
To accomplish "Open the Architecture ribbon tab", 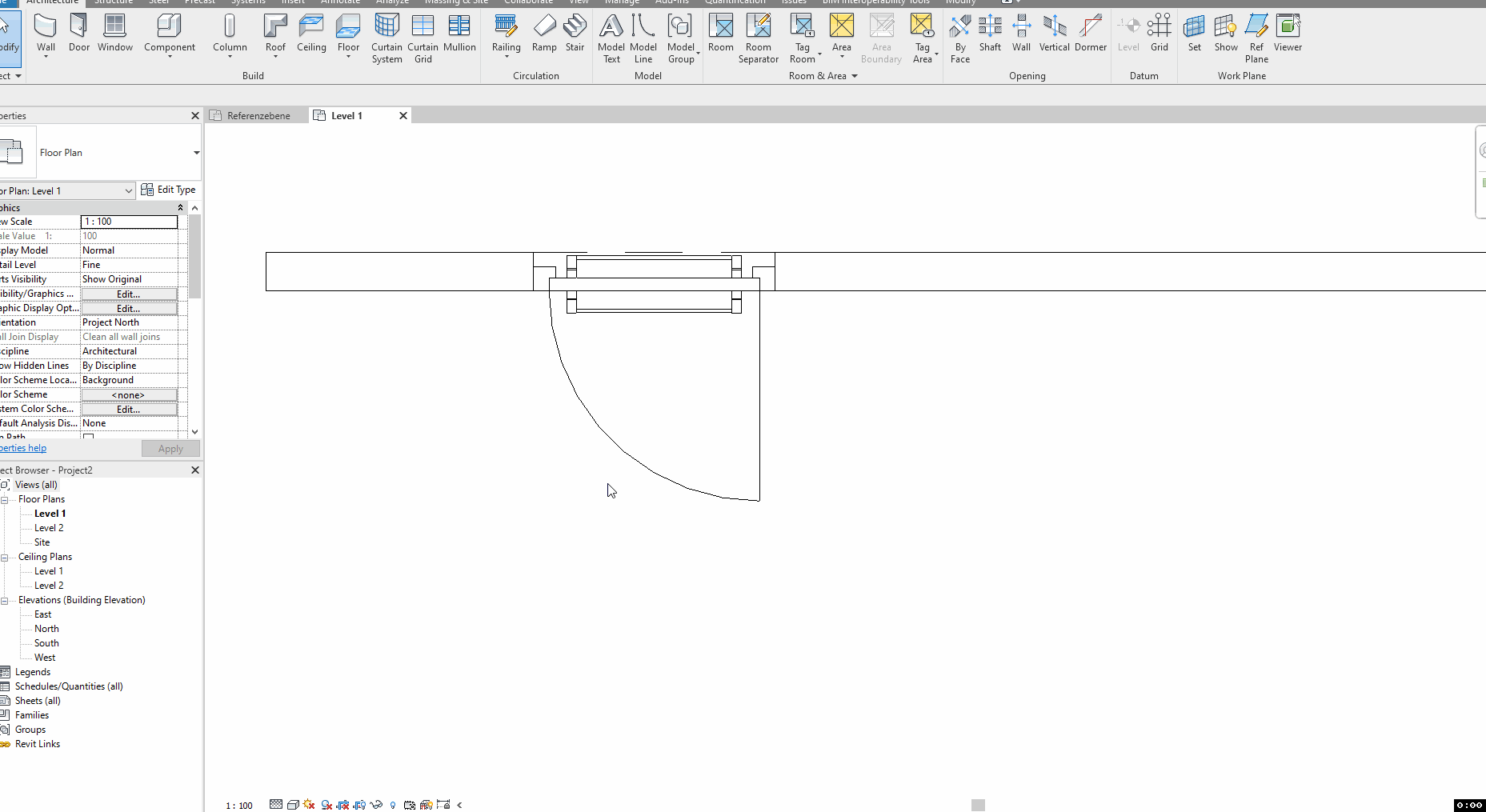I will coord(51,2).
